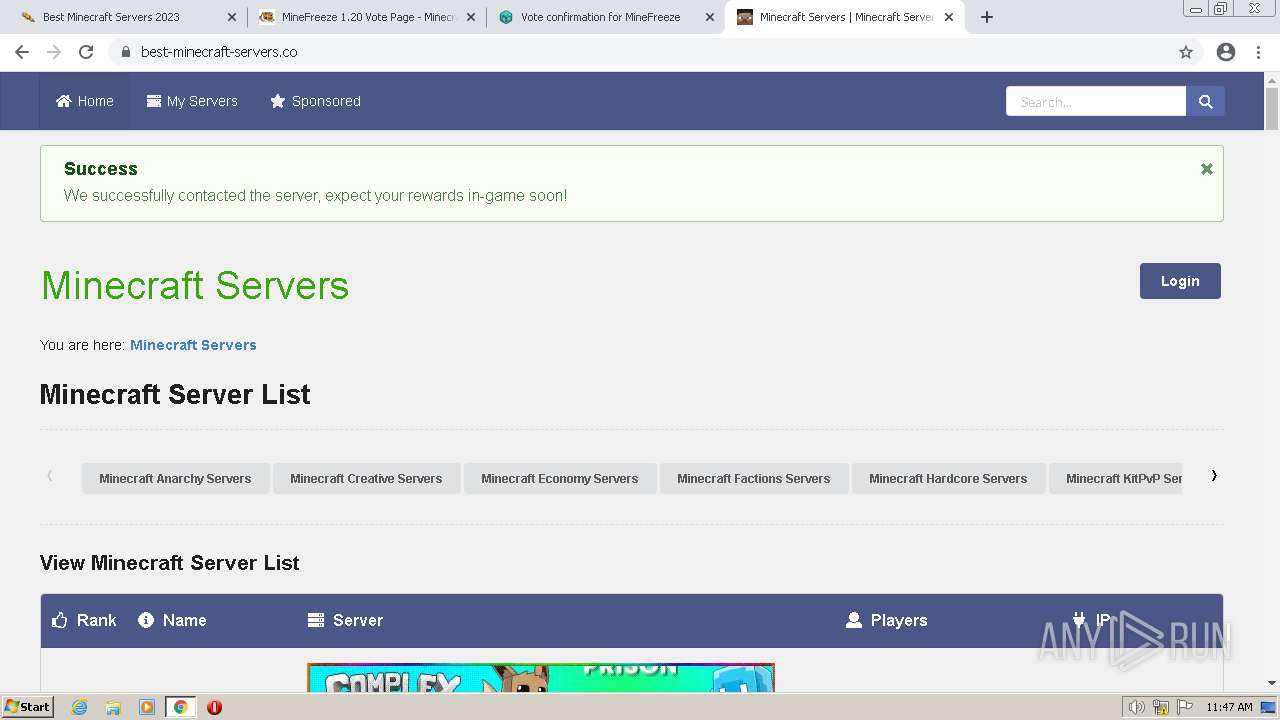Image resolution: width=1280 pixels, height=720 pixels.
Task: Click the Login button
Action: [x=1180, y=281]
